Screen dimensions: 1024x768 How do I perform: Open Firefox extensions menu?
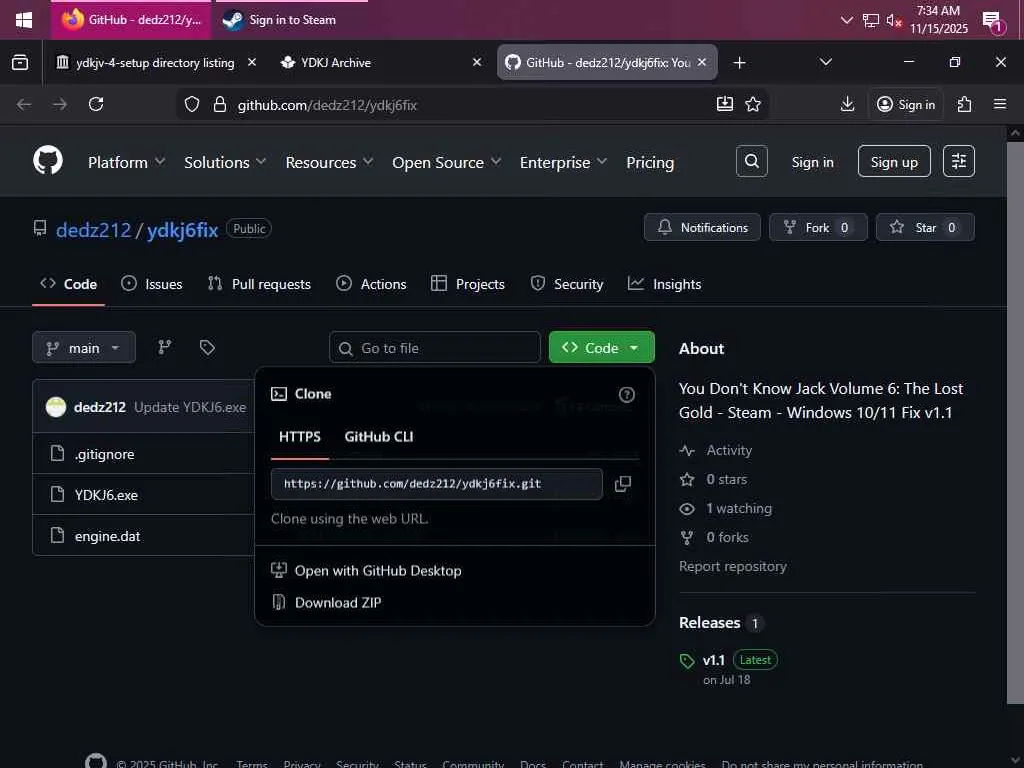click(964, 104)
